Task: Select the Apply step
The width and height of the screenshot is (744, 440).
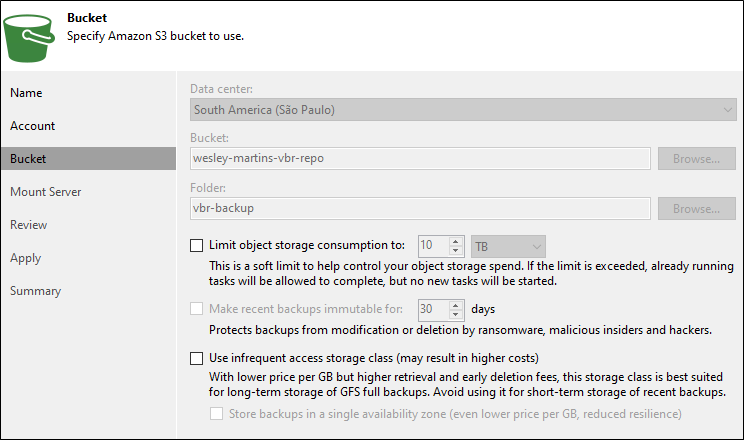Action: point(26,258)
